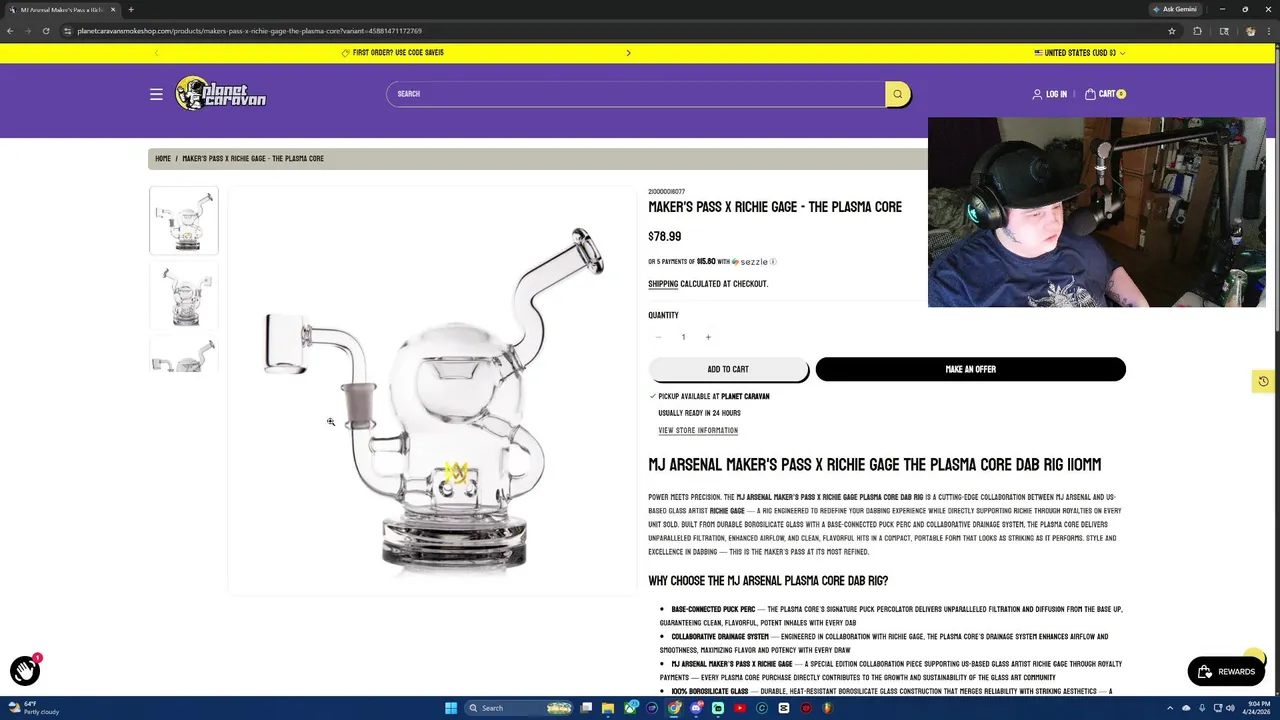1280x720 pixels.
Task: Bookmark this page with star icon
Action: click(x=1172, y=31)
